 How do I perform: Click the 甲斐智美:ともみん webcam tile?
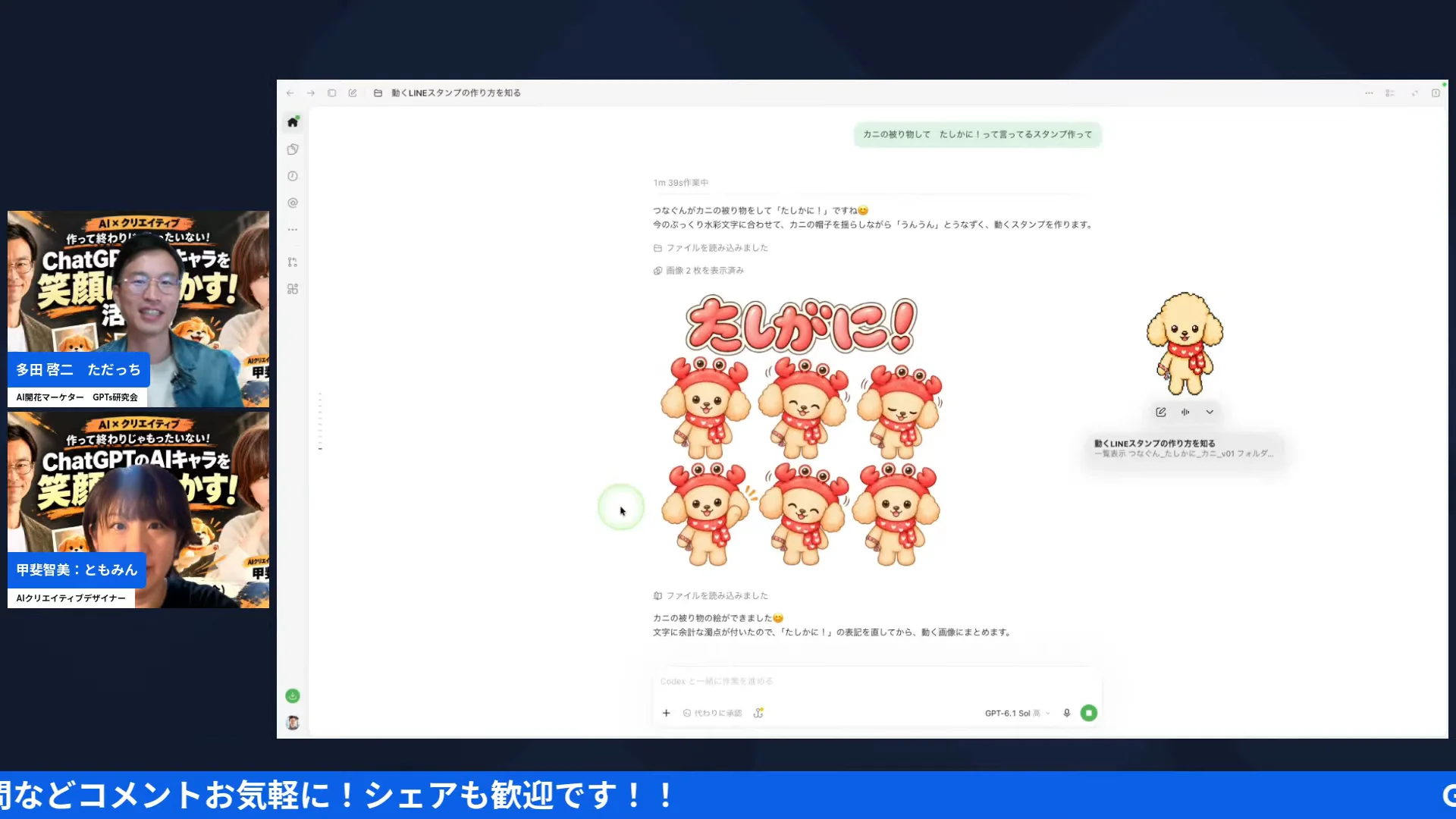pyautogui.click(x=138, y=510)
